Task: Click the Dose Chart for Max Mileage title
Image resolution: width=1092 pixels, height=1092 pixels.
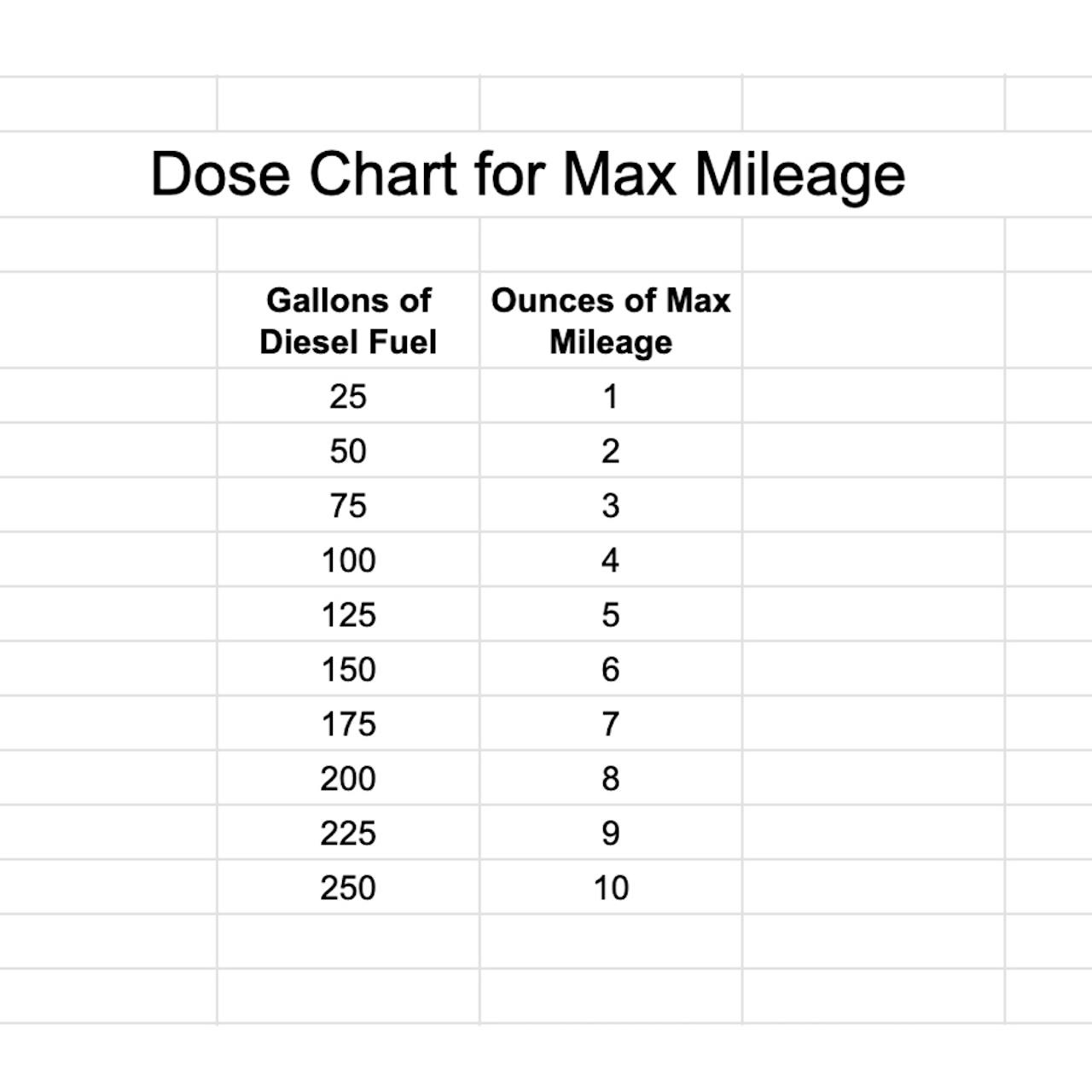Action: [x=527, y=174]
